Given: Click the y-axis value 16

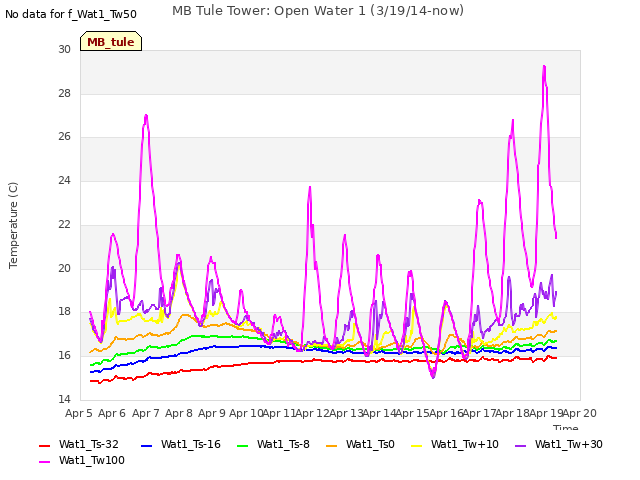Looking at the screenshot, I should pos(64,356).
